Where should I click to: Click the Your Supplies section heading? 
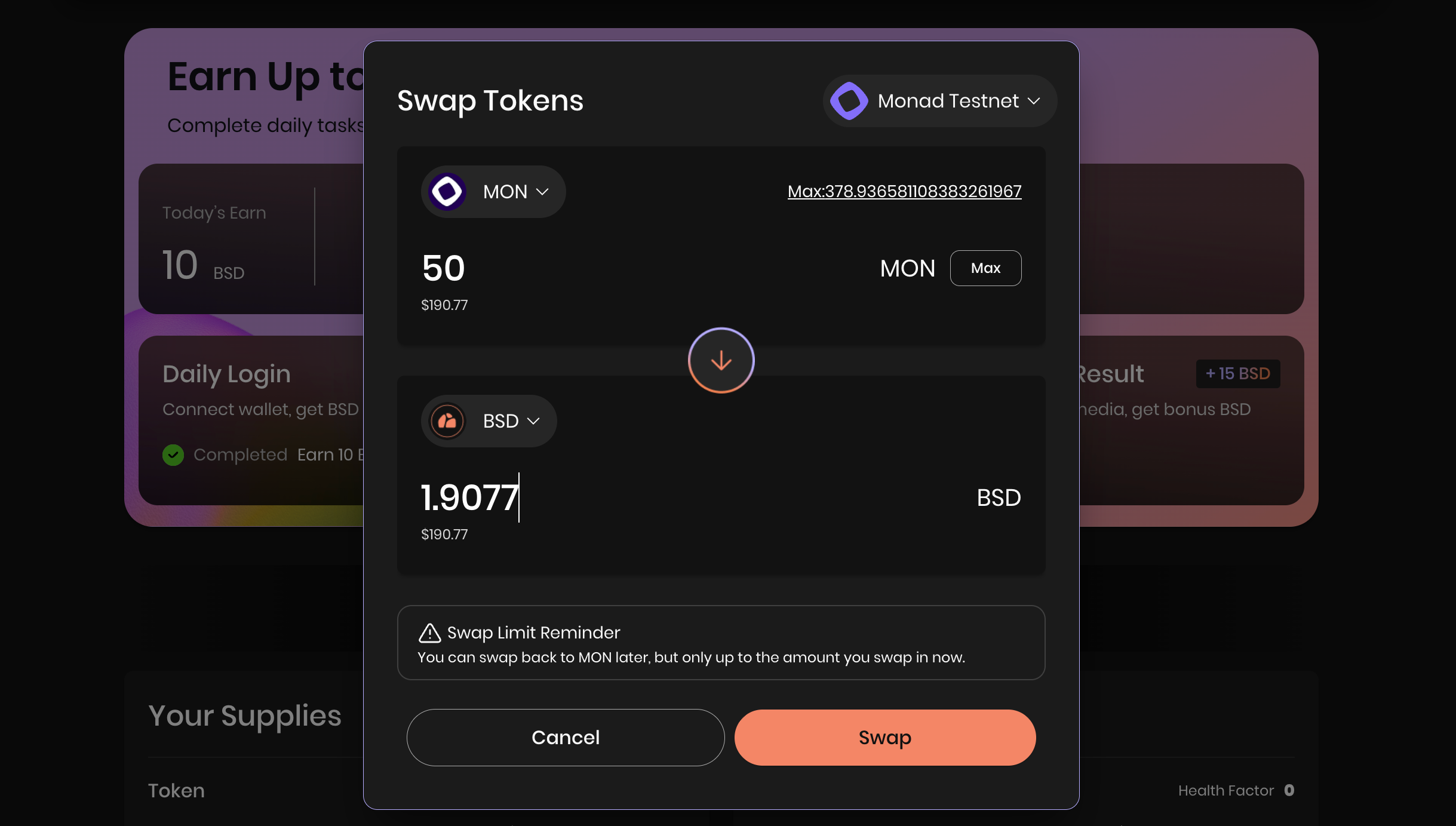tap(245, 716)
